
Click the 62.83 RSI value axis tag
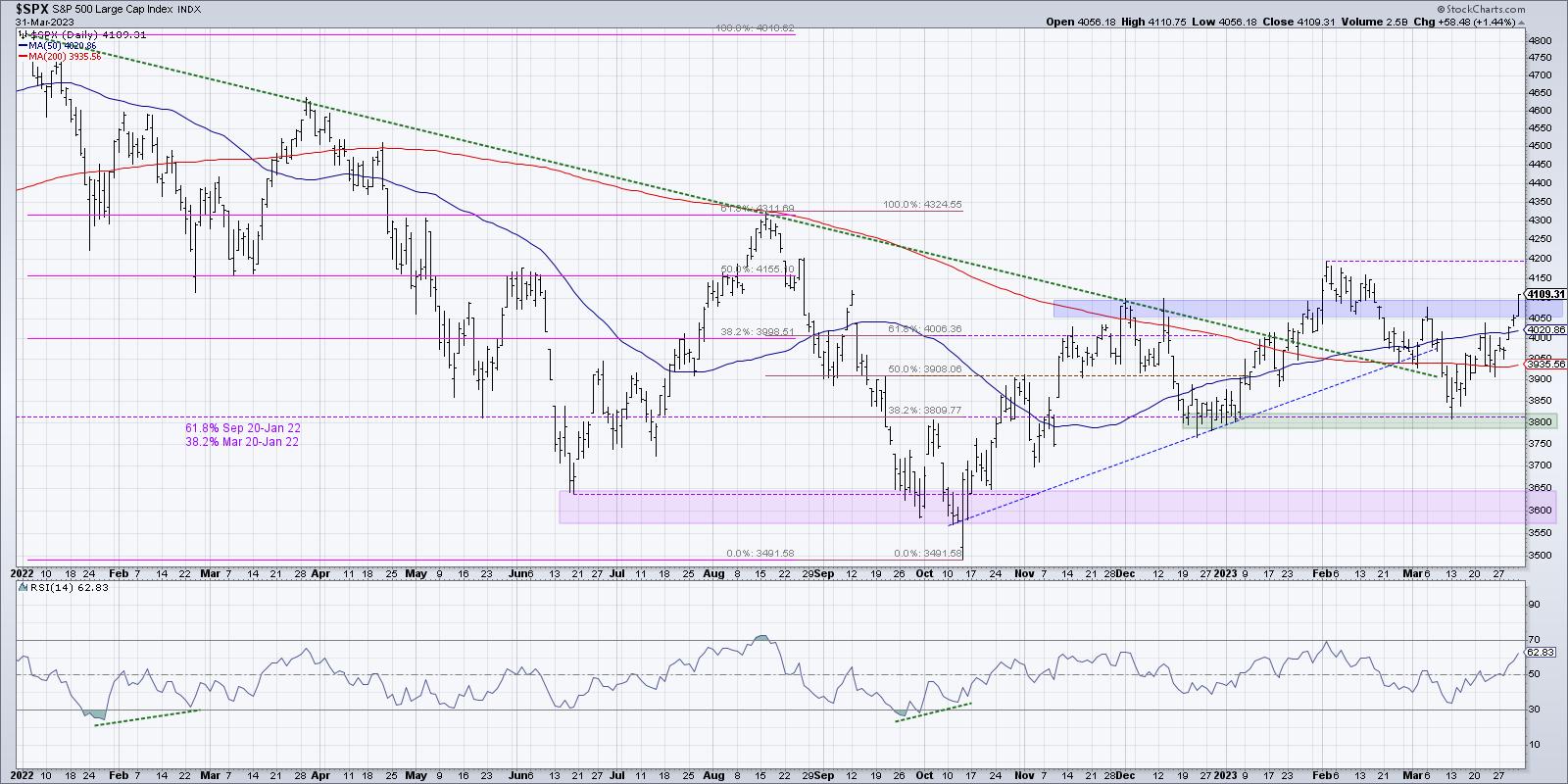click(x=1543, y=652)
